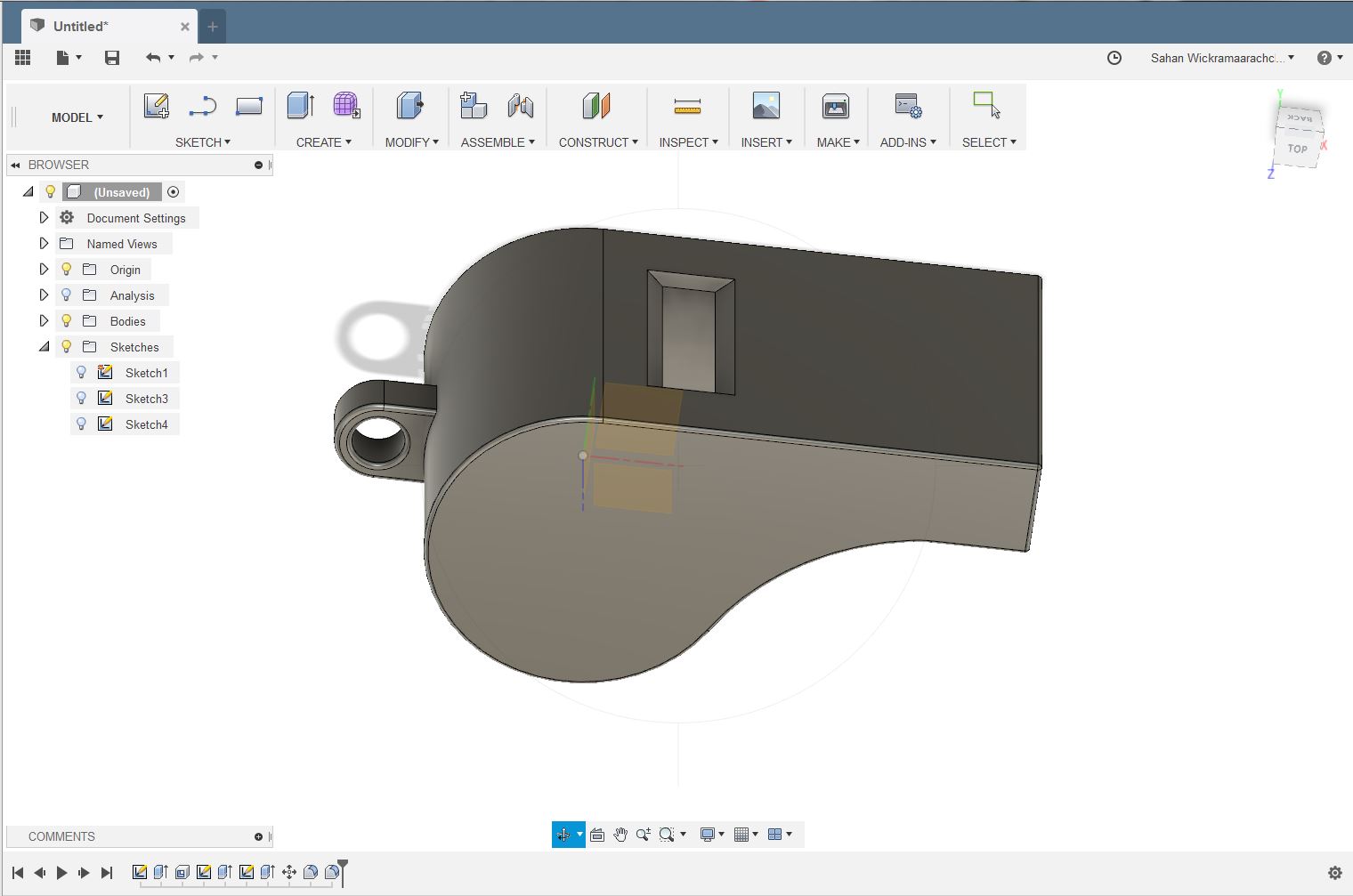Click the Insert image icon
The image size is (1353, 896).
click(x=766, y=106)
